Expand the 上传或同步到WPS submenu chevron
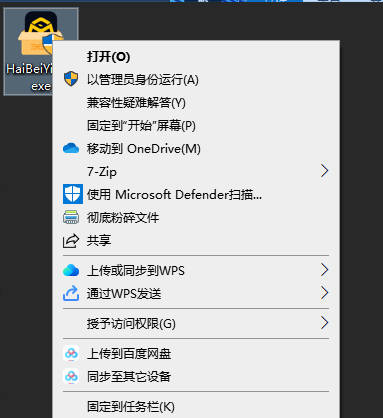 (324, 270)
